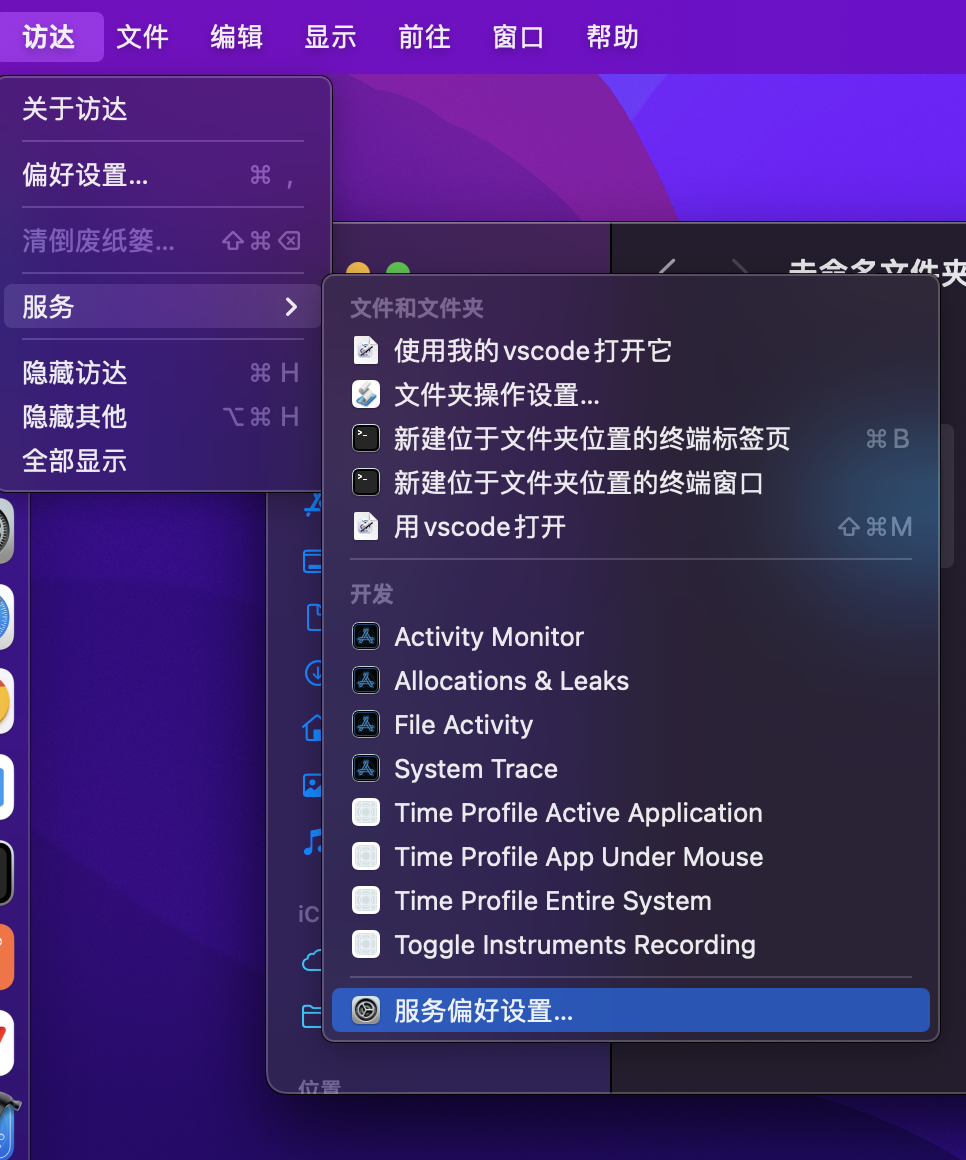Click the Allocations & Leaks label
Image resolution: width=966 pixels, height=1160 pixels.
[x=511, y=681]
